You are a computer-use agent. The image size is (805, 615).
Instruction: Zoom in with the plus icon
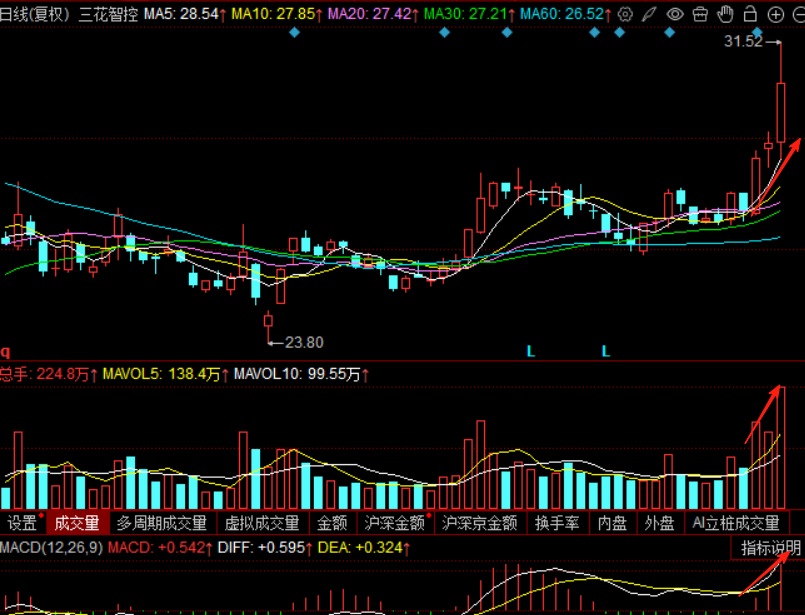(775, 15)
